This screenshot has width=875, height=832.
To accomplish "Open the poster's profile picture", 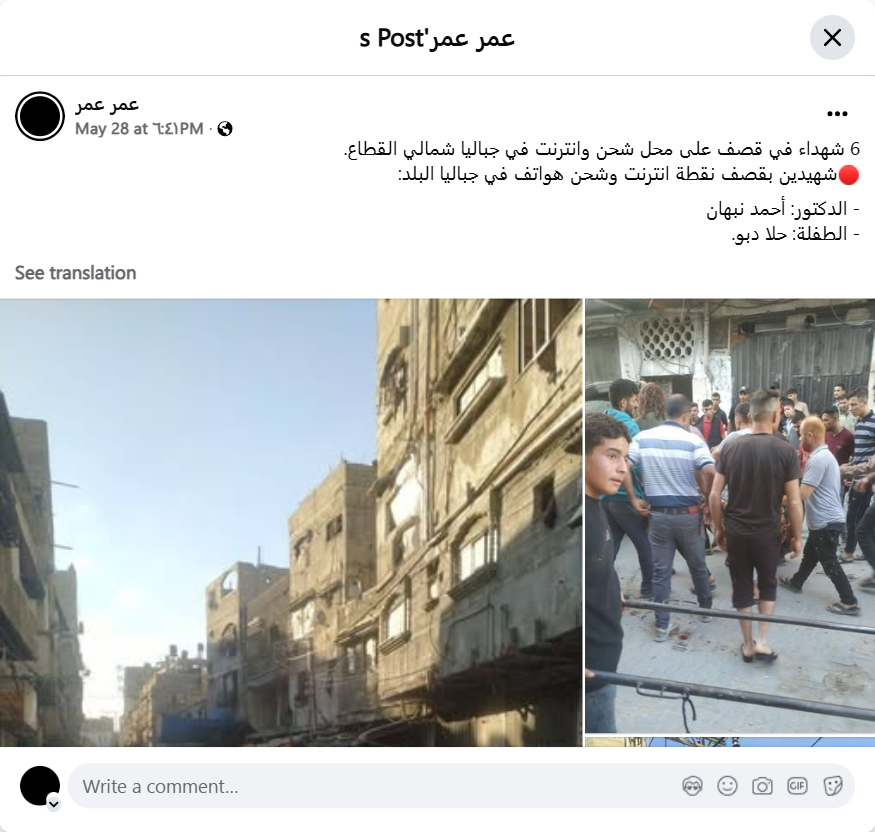I will 40,116.
